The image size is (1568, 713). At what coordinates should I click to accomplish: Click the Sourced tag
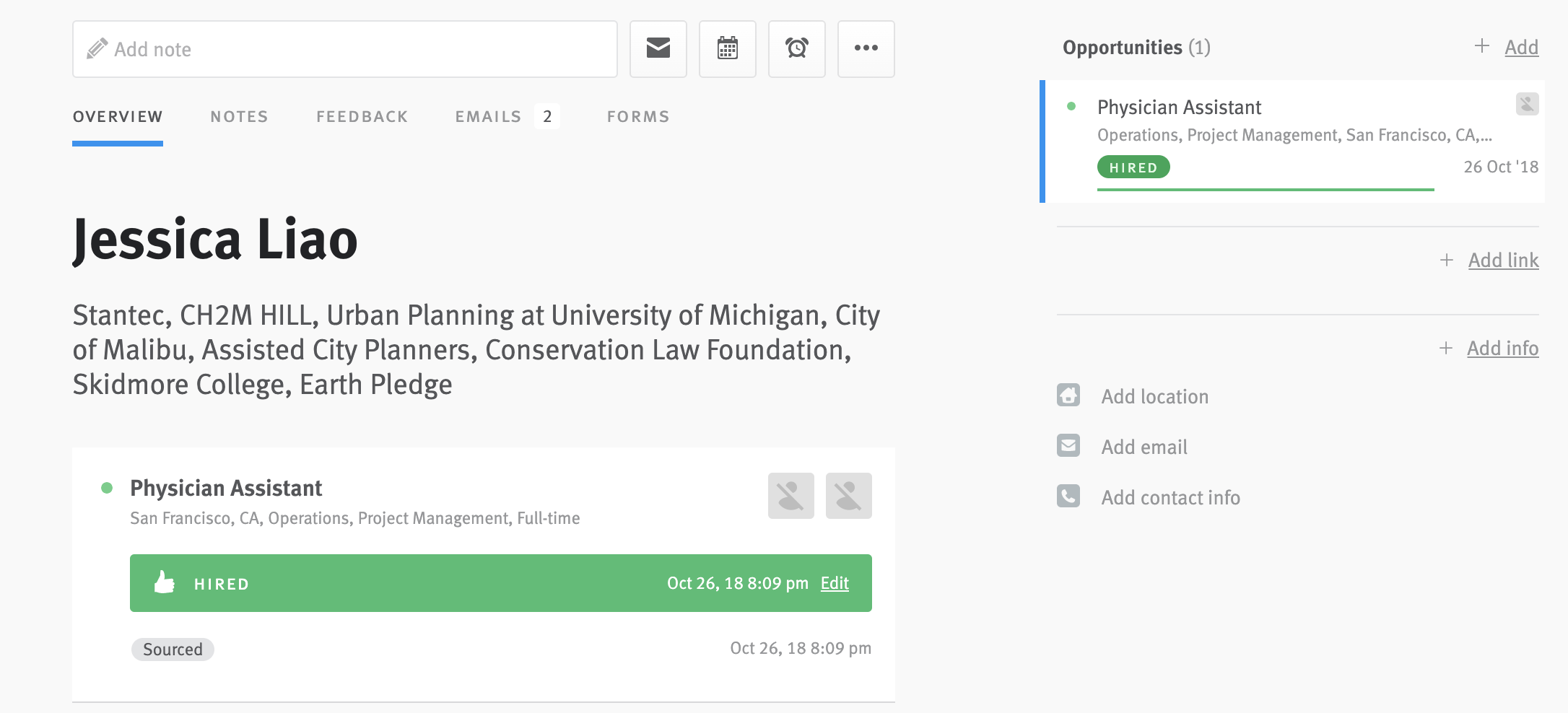tap(173, 649)
